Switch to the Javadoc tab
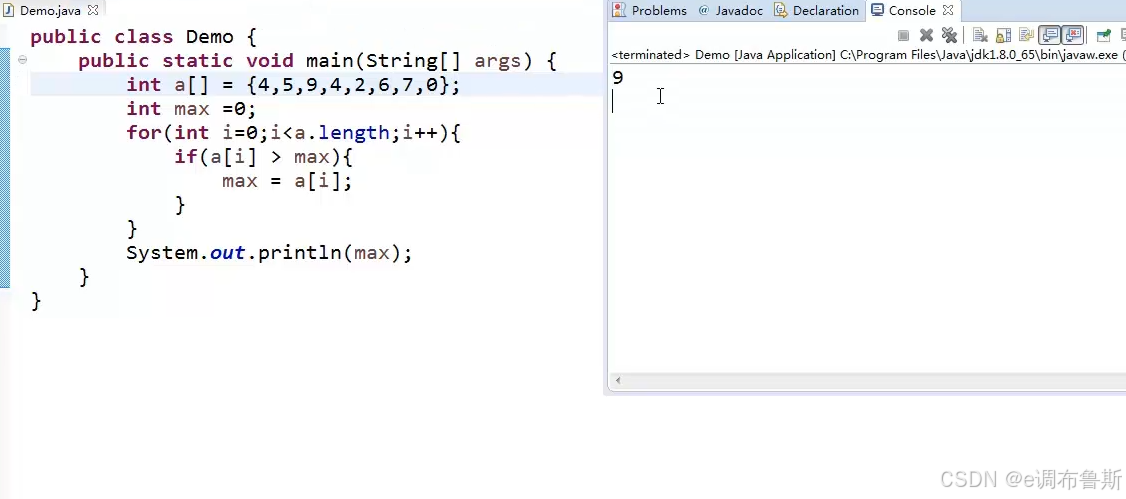 click(x=730, y=11)
